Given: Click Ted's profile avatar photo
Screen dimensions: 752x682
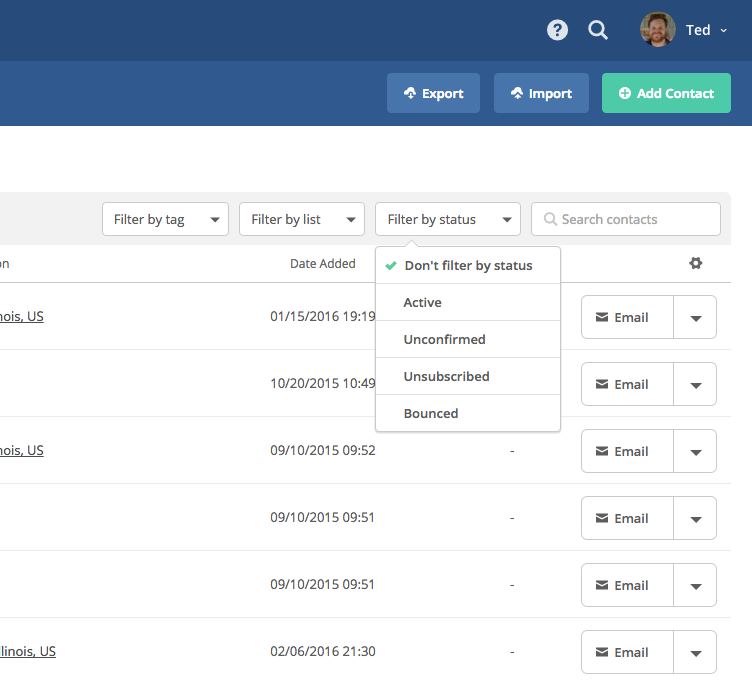Looking at the screenshot, I should coord(658,30).
